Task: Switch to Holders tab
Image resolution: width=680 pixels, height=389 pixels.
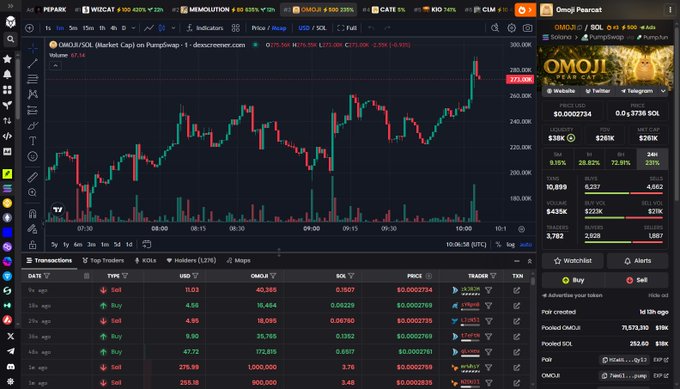Action: [191, 261]
